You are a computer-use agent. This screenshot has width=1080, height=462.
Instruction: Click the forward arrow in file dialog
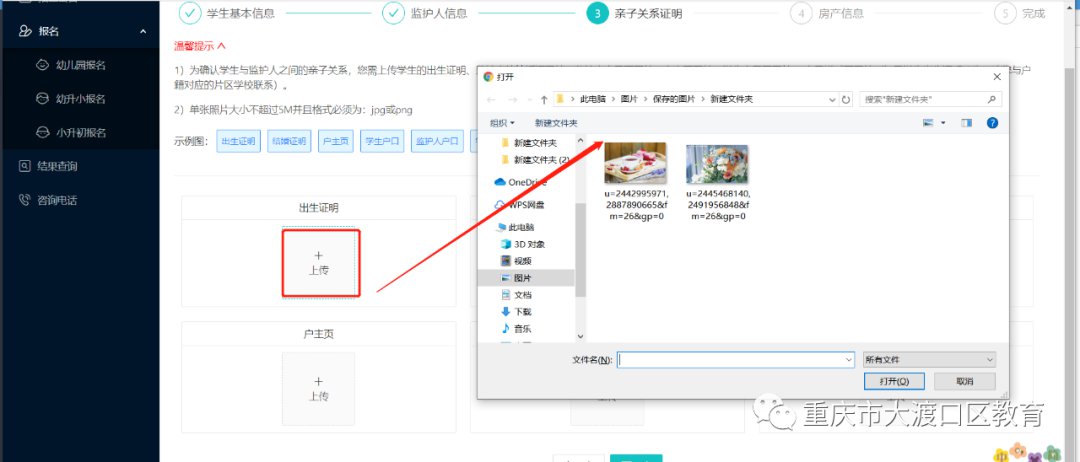point(511,99)
